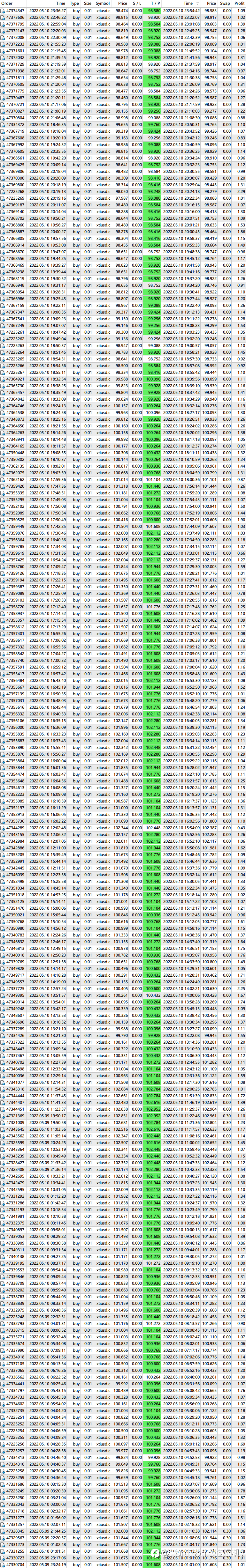Select the order icon for 47367719
246x1568 pixels.
(3, 131)
